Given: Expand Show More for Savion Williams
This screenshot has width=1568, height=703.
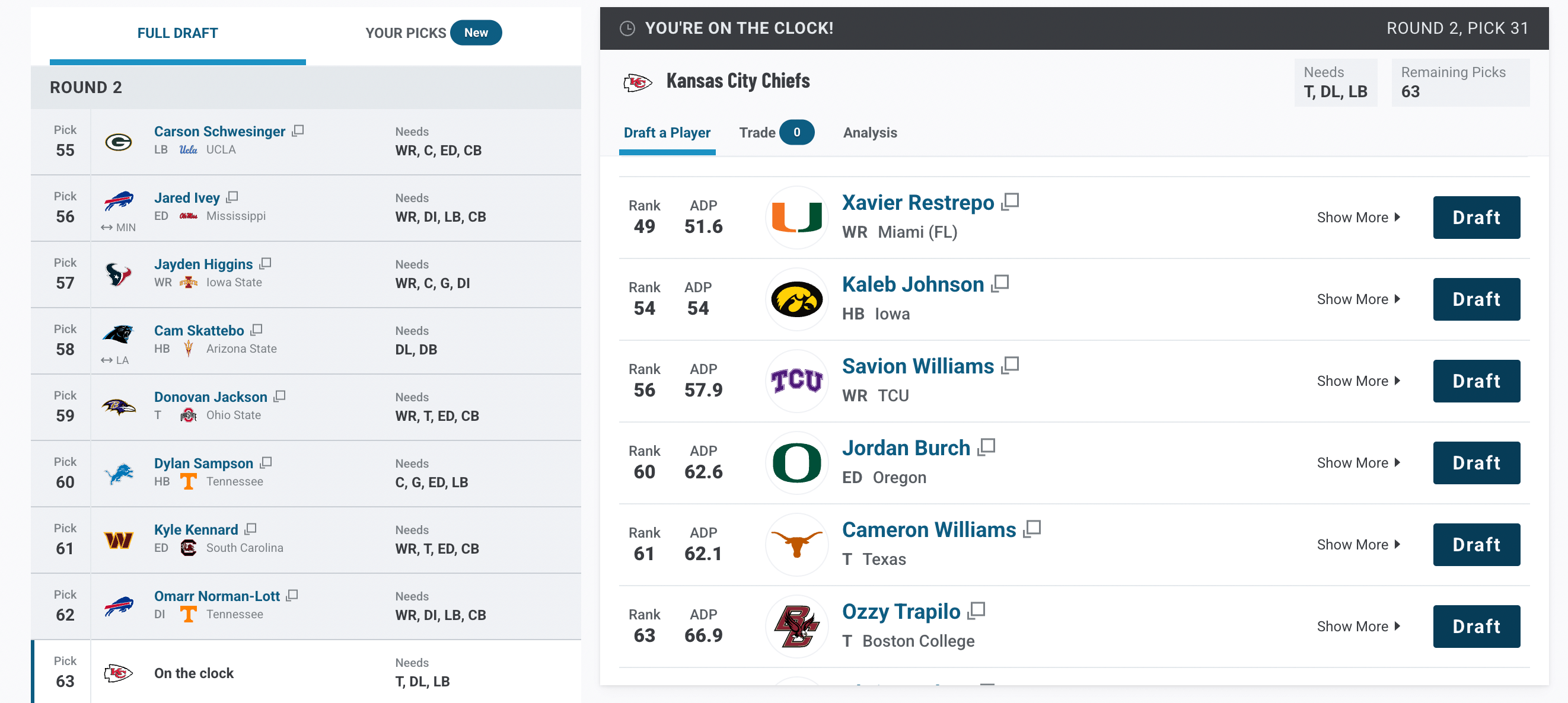Looking at the screenshot, I should [1359, 381].
